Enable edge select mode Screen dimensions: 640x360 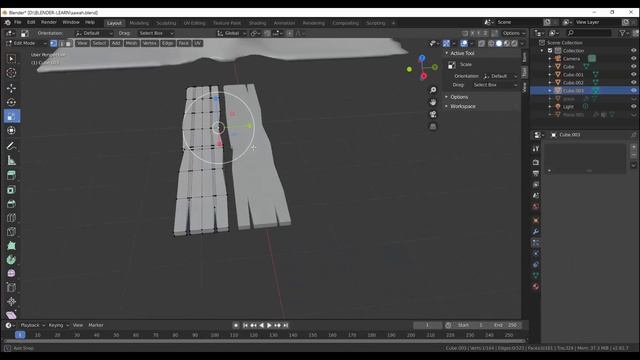click(x=61, y=43)
